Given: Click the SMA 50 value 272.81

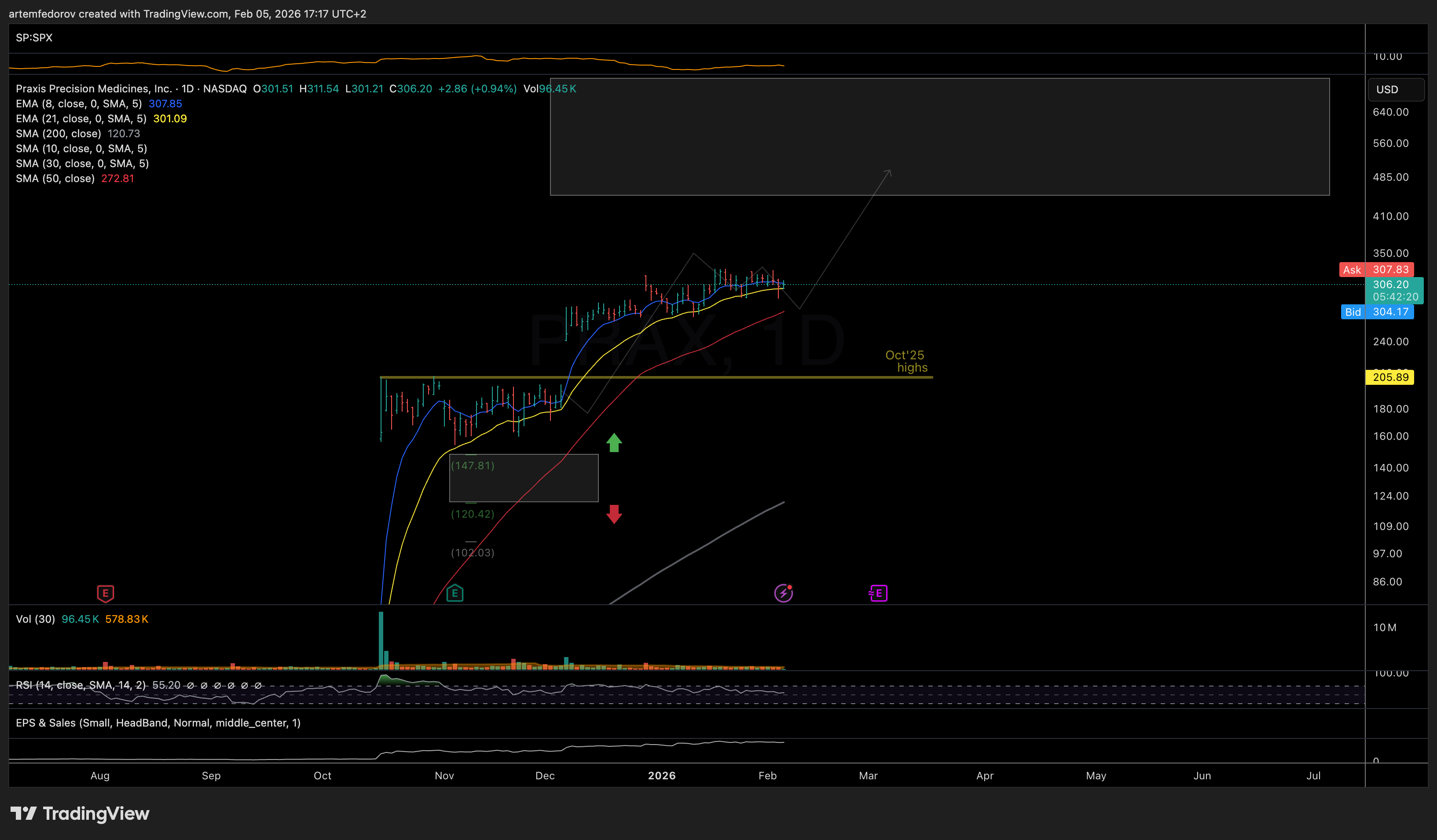Looking at the screenshot, I should tap(118, 179).
